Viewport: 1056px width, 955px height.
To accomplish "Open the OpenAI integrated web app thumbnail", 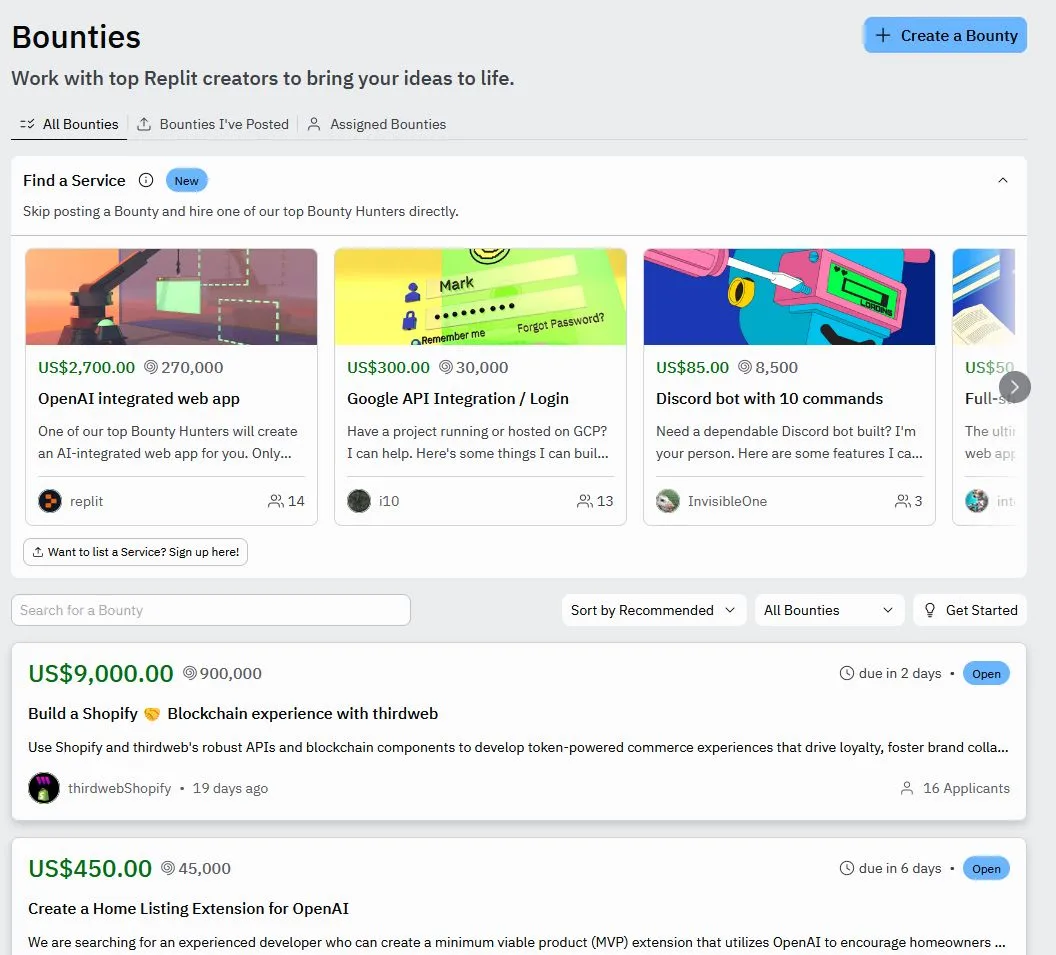I will click(171, 296).
